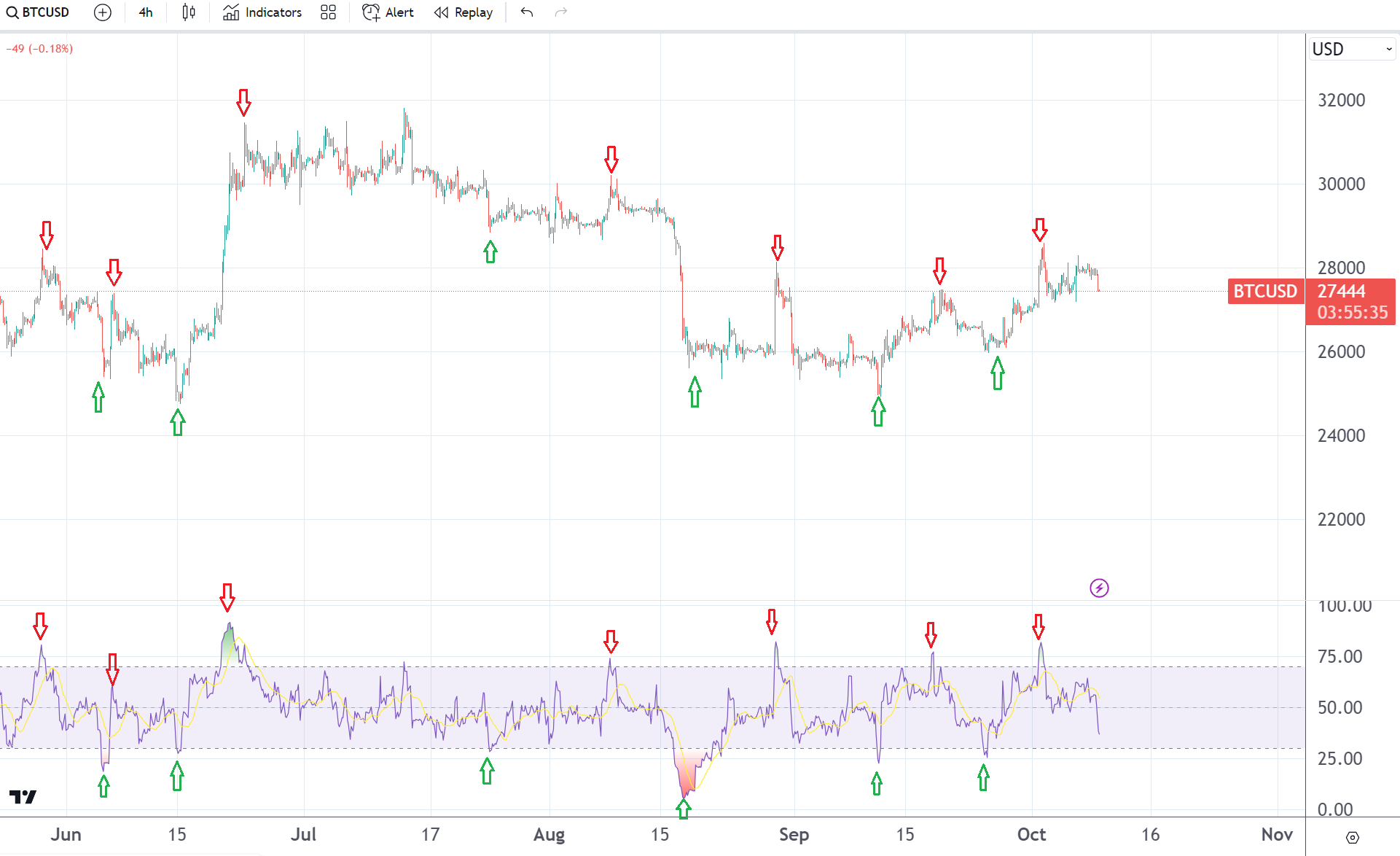Click the 22000 price axis label

(x=1342, y=520)
